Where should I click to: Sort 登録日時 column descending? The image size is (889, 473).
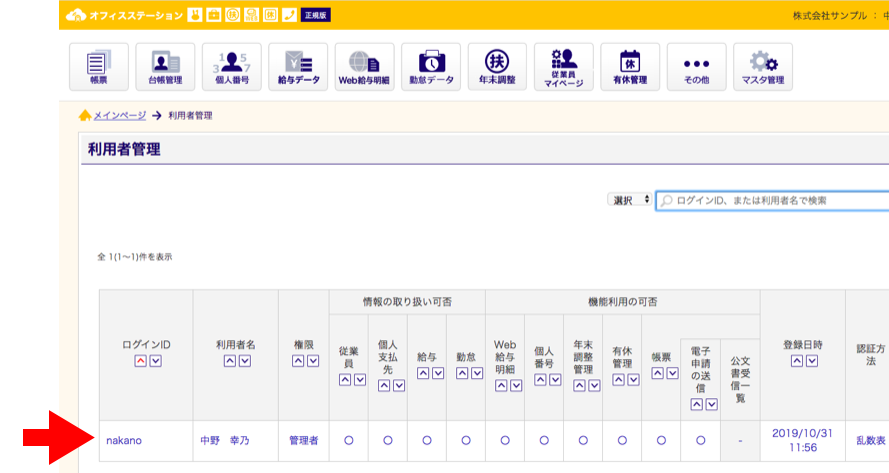click(812, 361)
